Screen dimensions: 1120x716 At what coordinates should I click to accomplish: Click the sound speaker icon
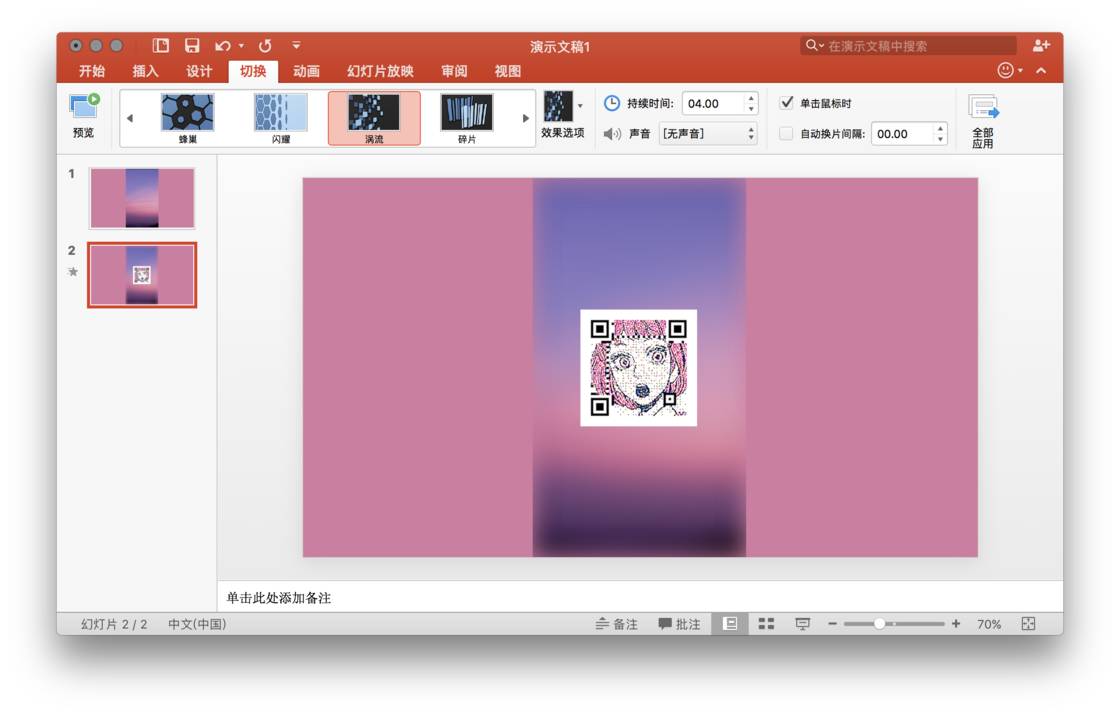[x=612, y=134]
